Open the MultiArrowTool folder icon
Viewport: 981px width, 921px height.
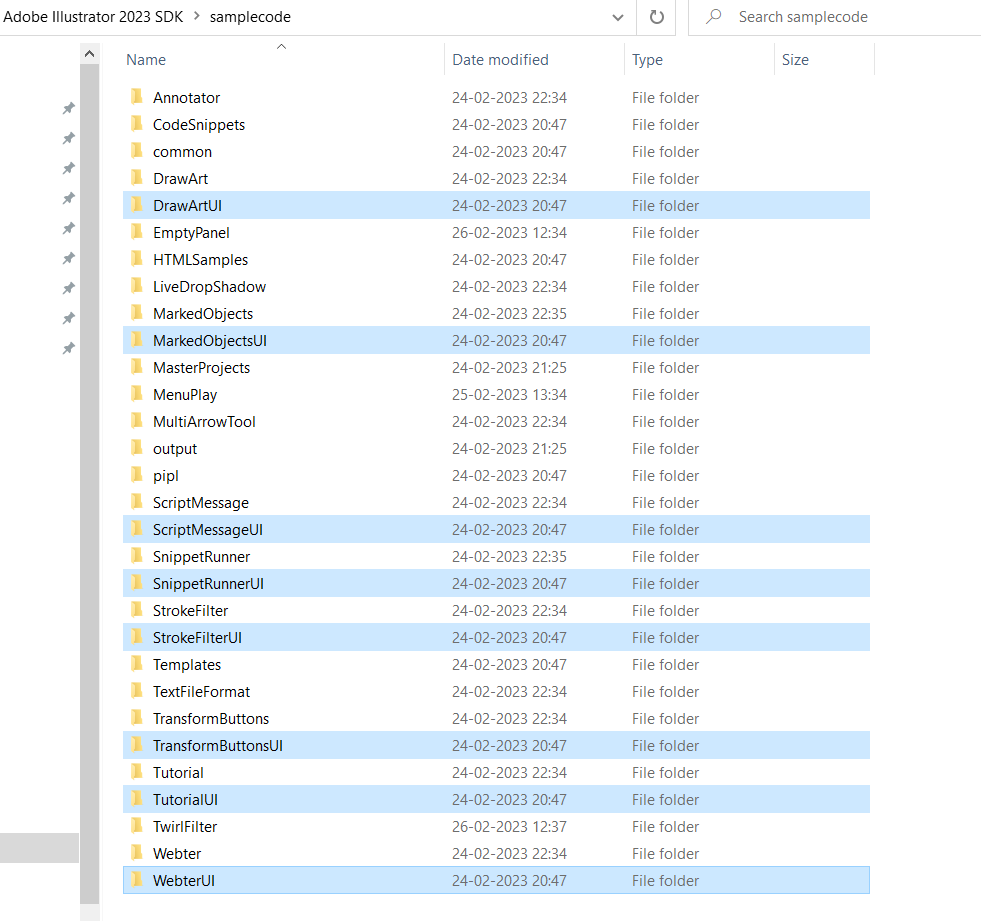pos(139,421)
